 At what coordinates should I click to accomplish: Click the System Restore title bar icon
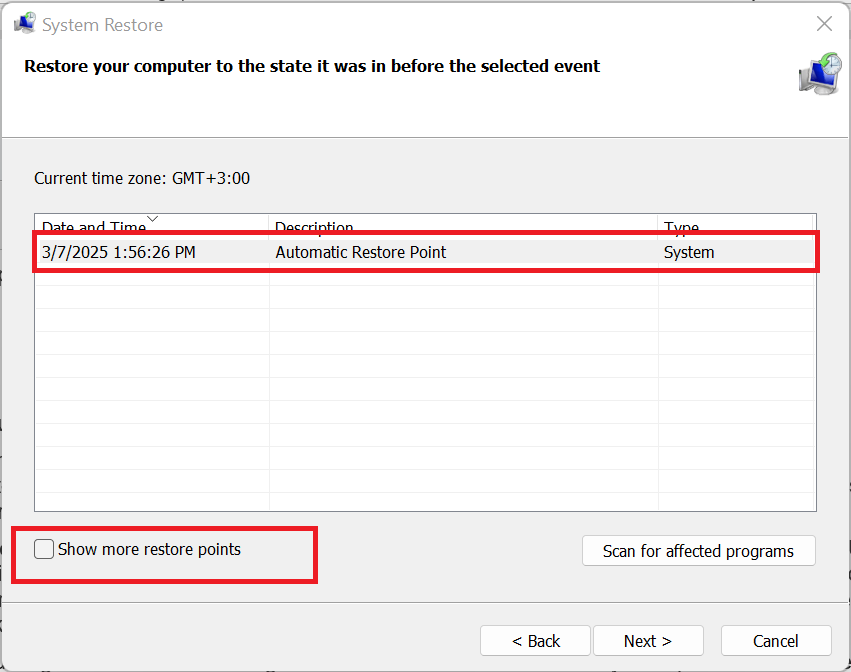[x=24, y=24]
